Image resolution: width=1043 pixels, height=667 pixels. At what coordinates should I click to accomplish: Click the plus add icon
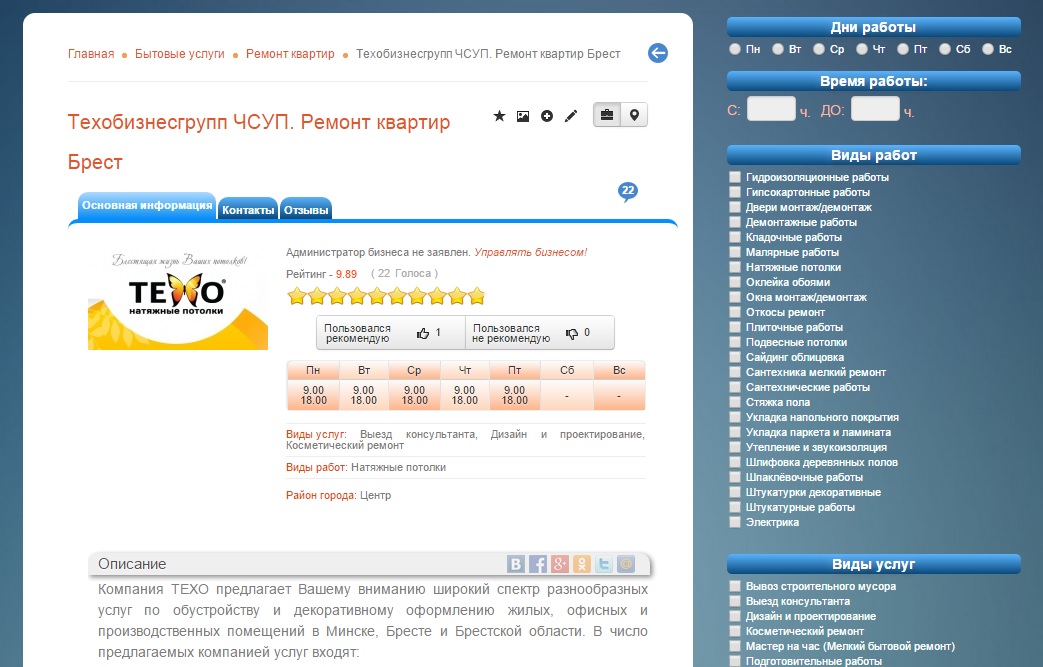click(547, 116)
